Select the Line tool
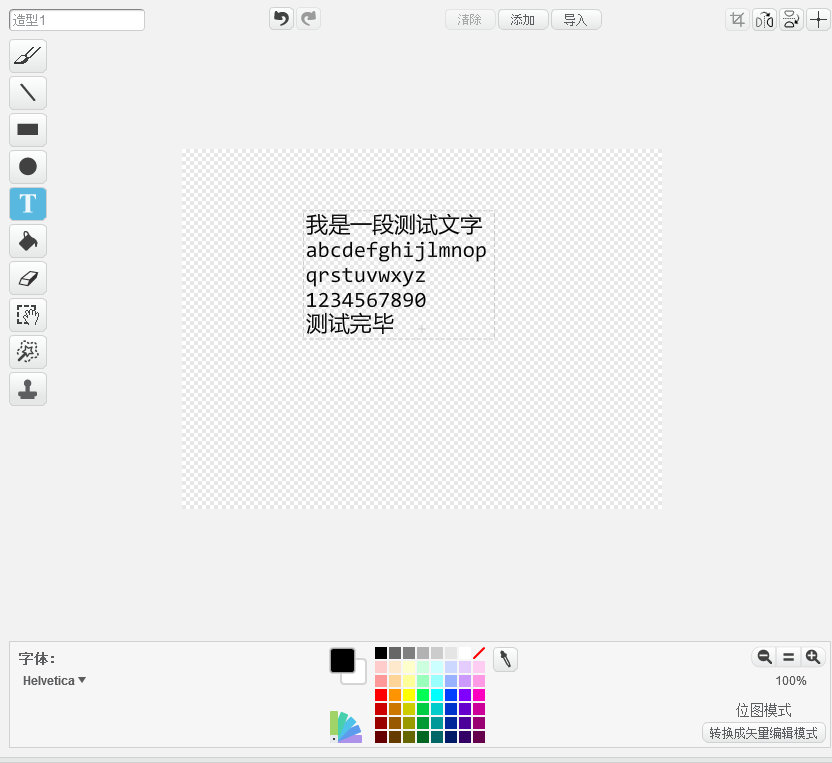This screenshot has height=763, width=832. coord(27,93)
